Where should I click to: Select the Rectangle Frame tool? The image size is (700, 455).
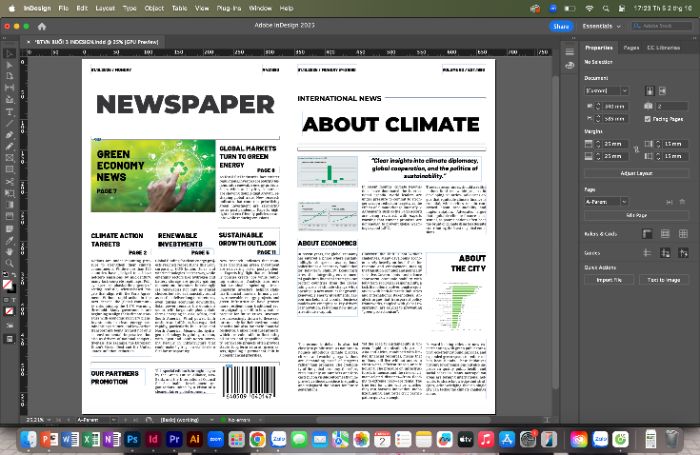9,158
